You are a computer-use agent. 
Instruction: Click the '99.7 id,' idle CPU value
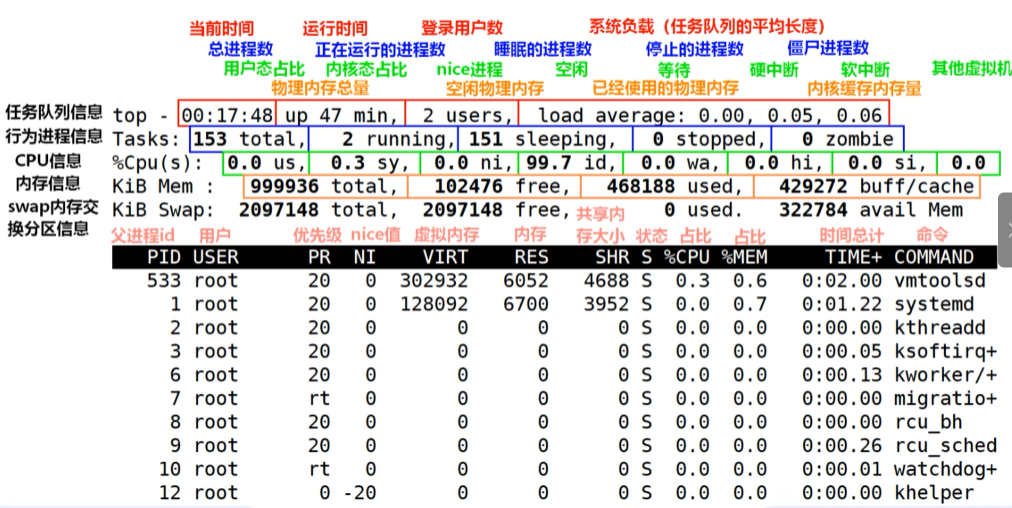(x=571, y=163)
